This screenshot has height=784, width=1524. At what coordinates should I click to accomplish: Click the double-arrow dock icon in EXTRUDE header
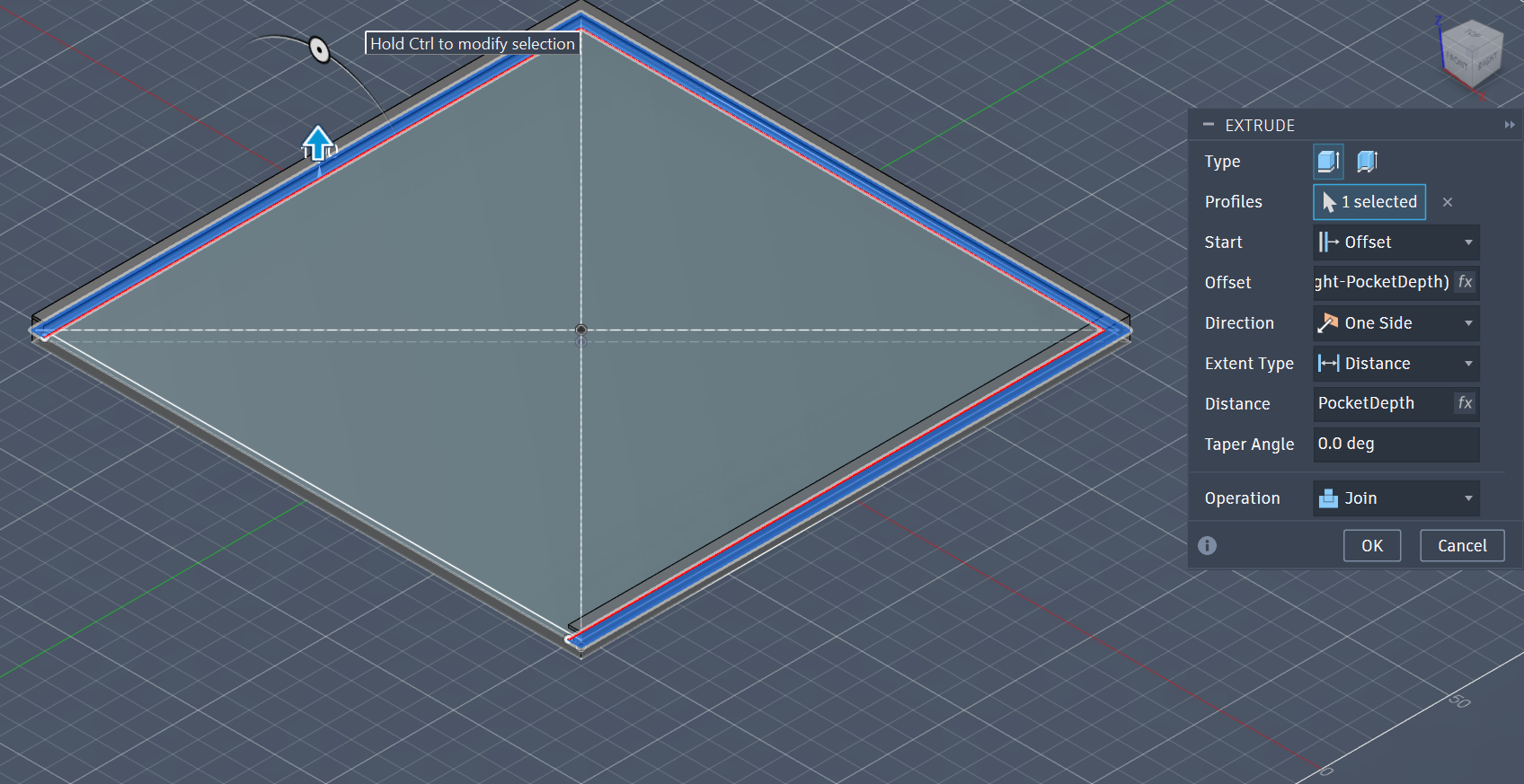pos(1510,125)
